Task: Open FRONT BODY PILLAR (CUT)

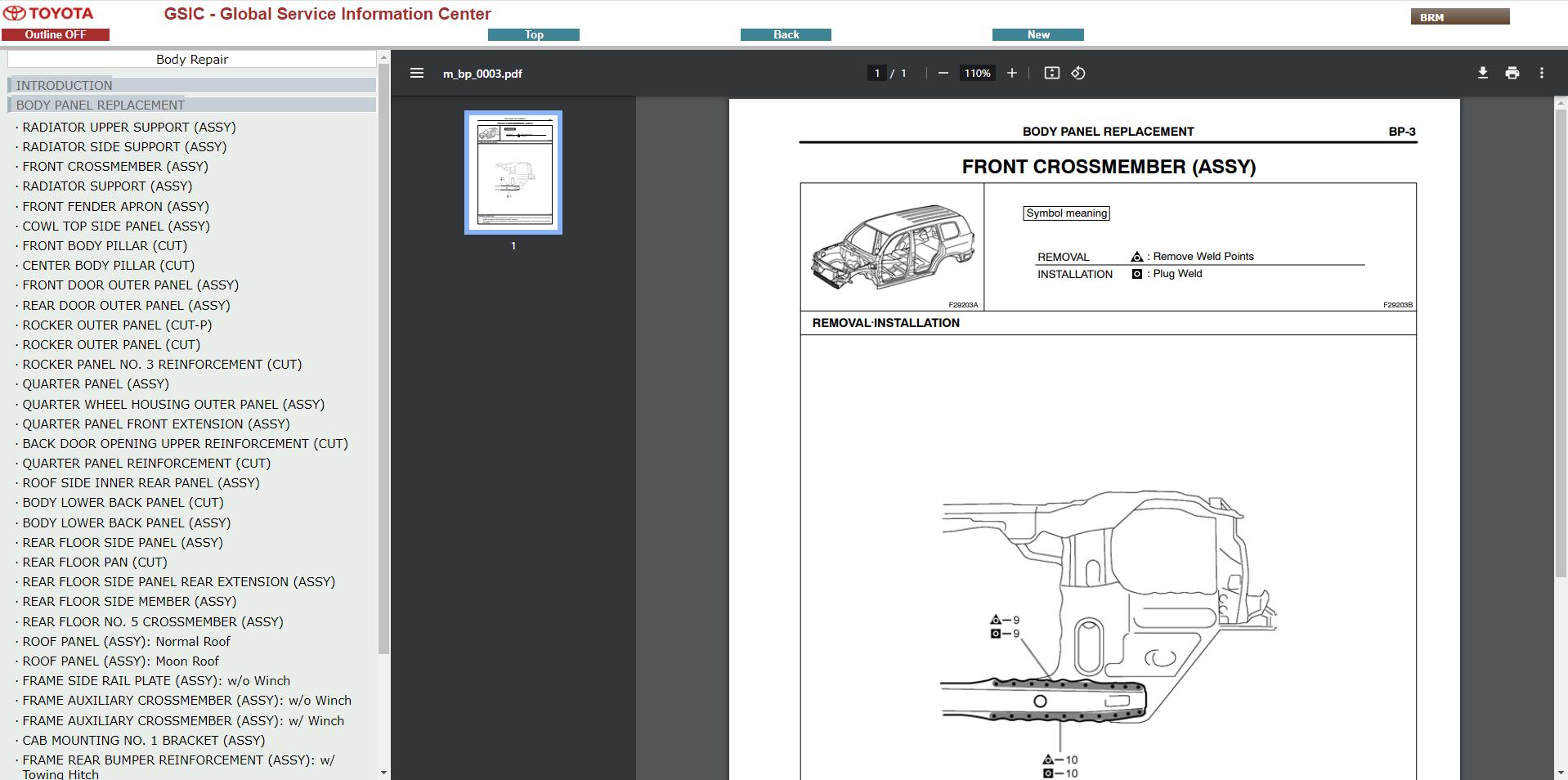Action: pyautogui.click(x=105, y=245)
